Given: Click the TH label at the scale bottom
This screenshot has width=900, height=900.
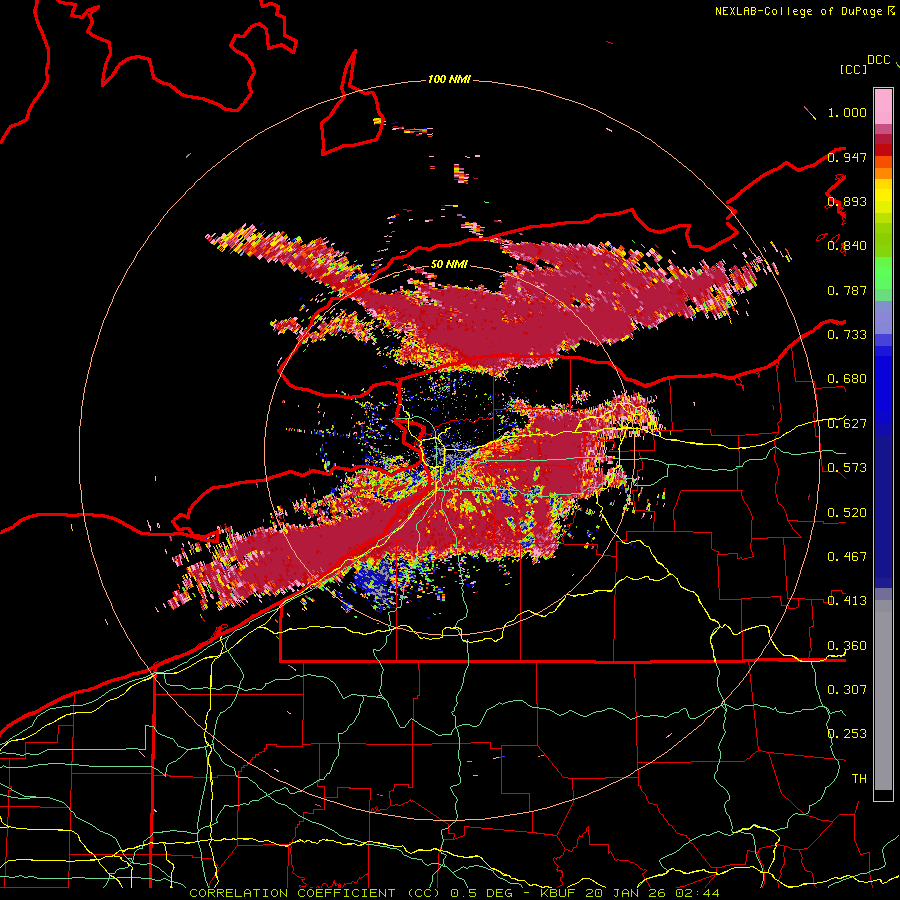Looking at the screenshot, I should coord(859,779).
